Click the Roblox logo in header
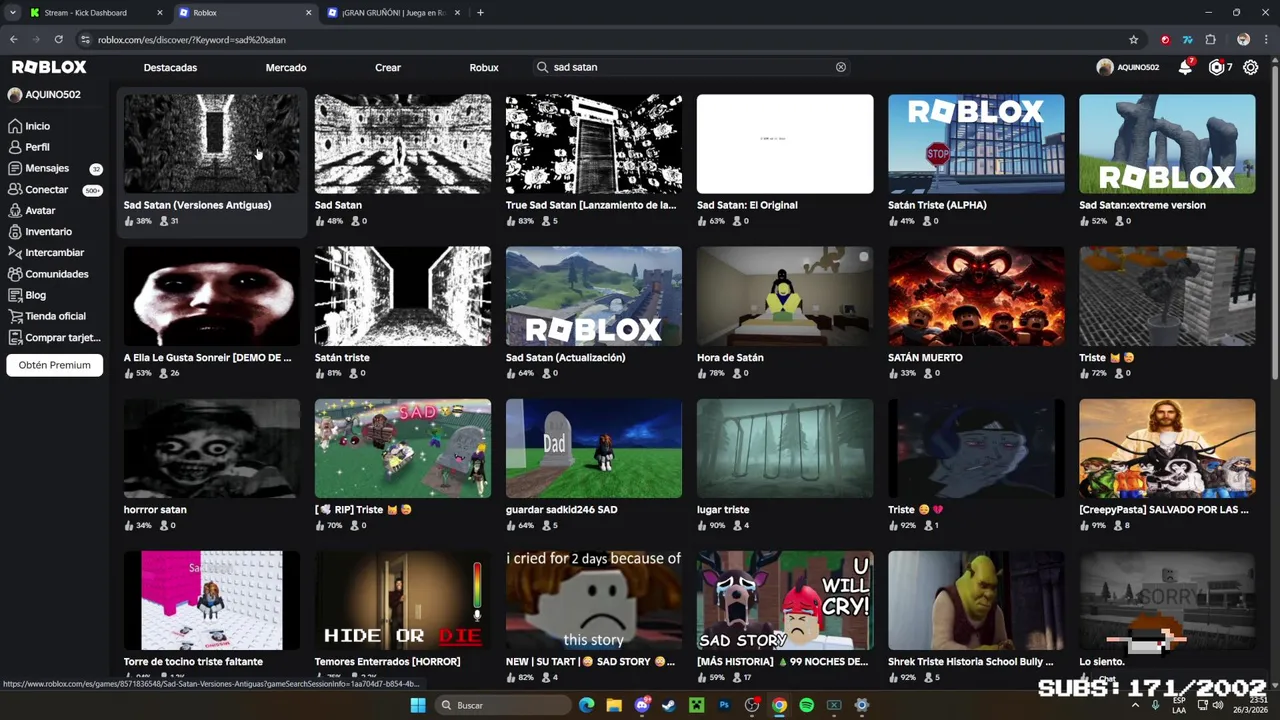Screen dimensions: 1280x720 (x=49, y=67)
